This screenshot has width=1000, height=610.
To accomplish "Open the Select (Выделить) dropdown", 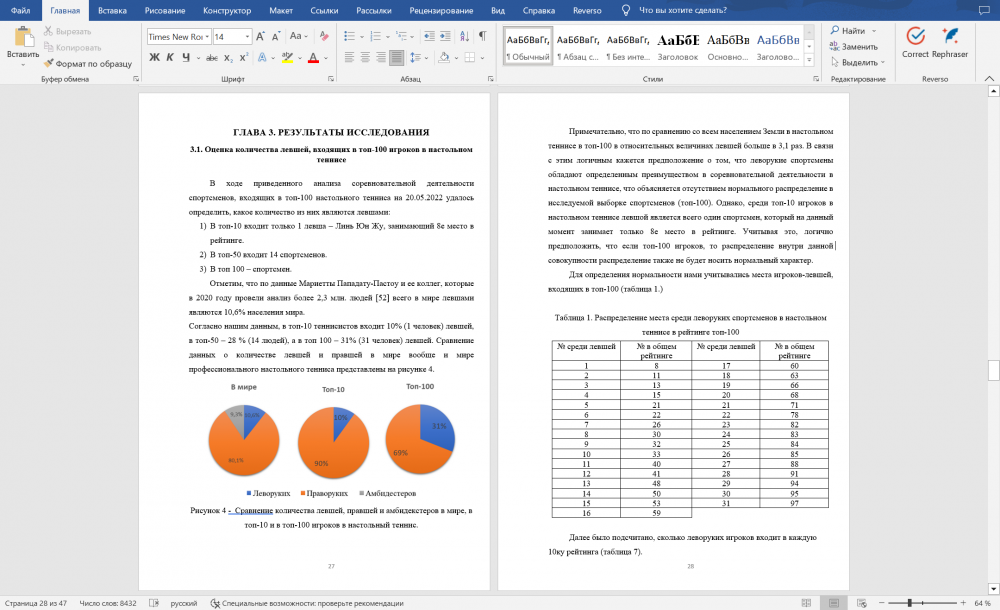I will 858,63.
